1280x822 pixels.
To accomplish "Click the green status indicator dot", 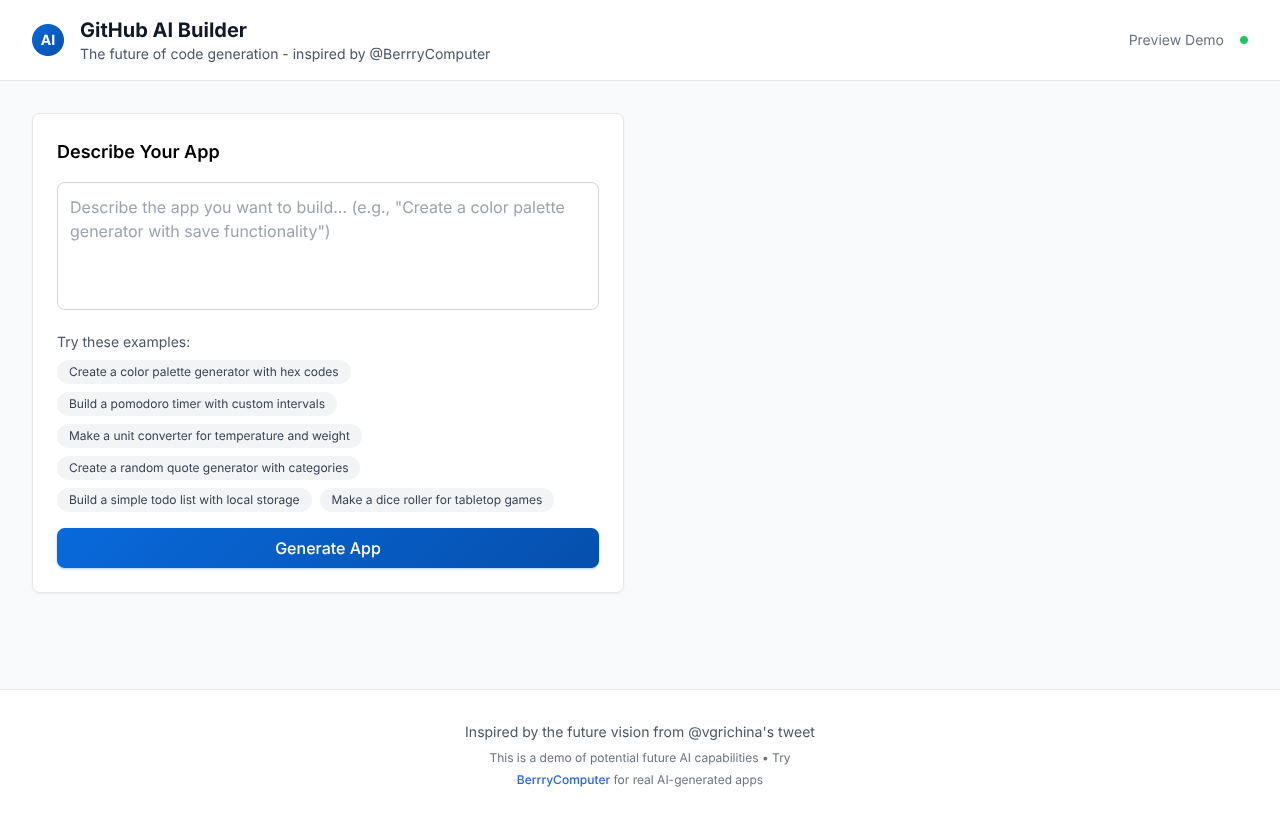I will point(1244,40).
